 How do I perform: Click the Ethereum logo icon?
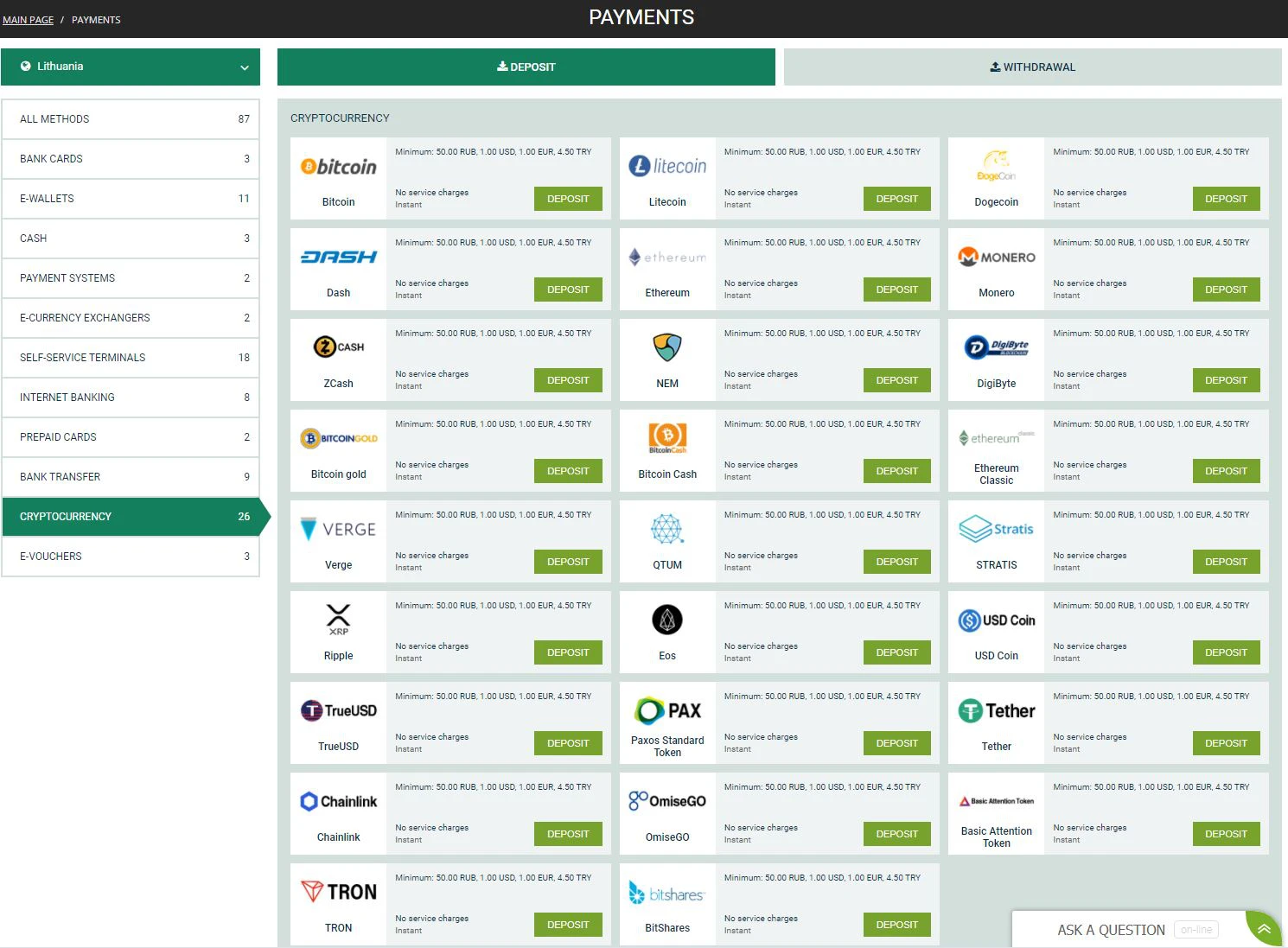tap(667, 257)
